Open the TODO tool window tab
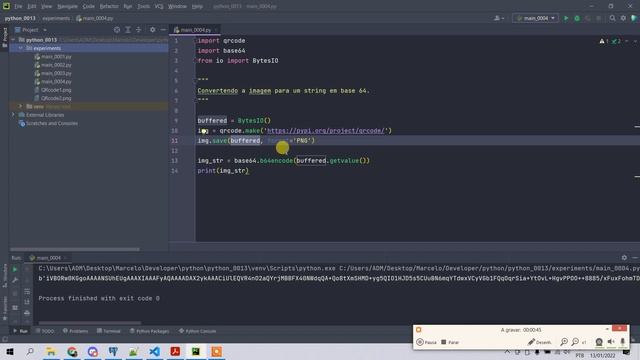 click(45, 331)
